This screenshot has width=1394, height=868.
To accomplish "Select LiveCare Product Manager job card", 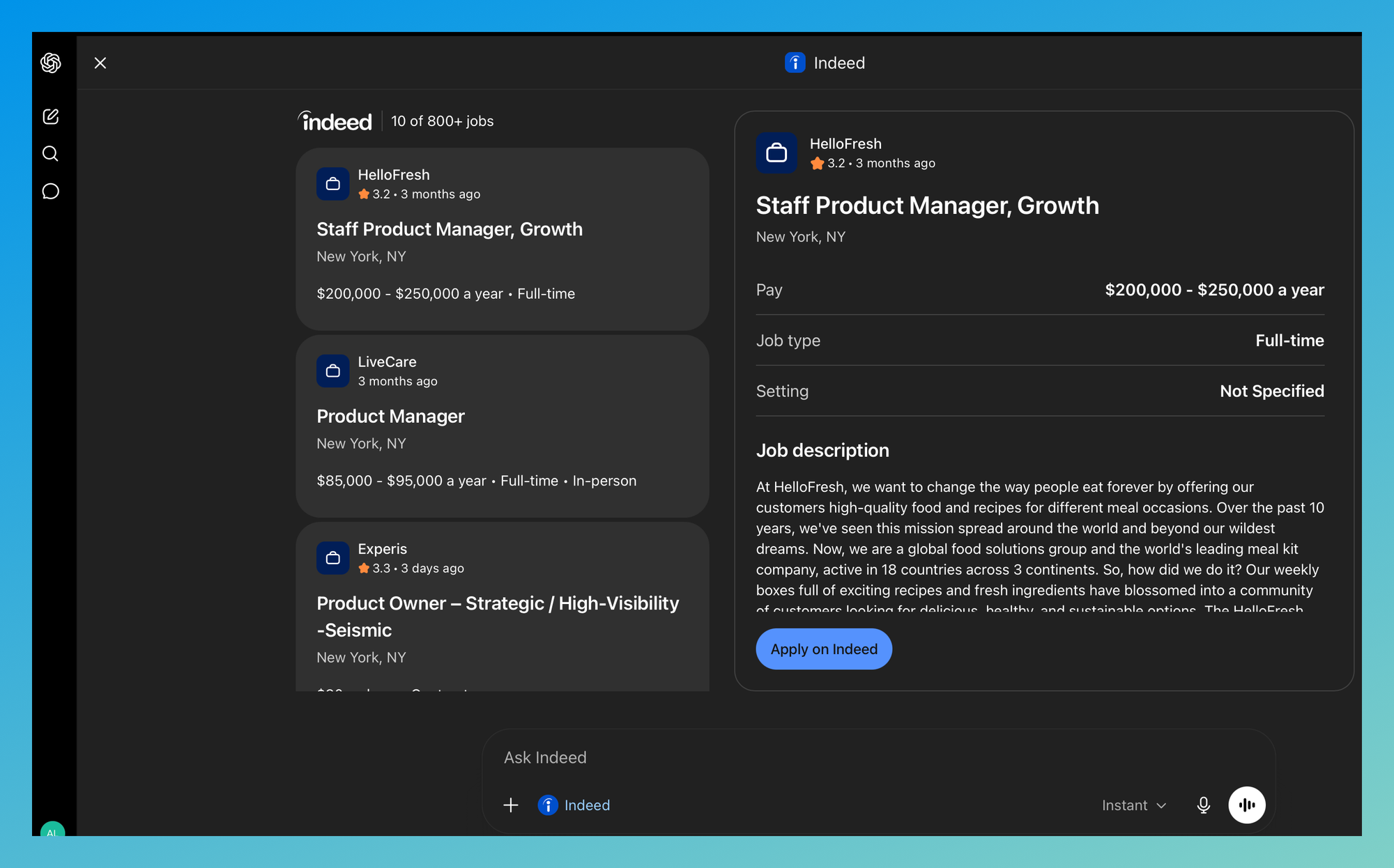I will [503, 426].
